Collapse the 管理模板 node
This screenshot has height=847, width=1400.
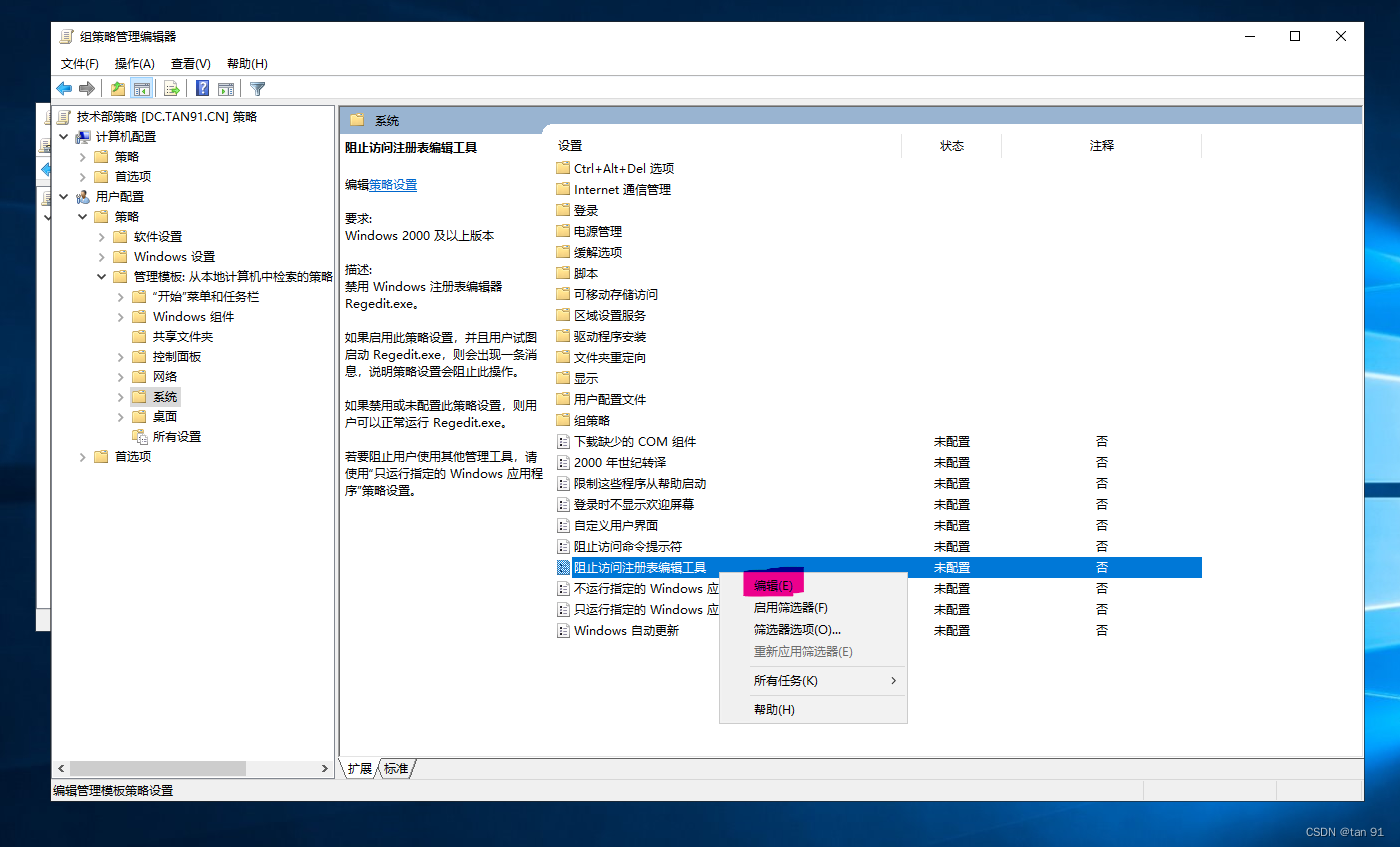(x=102, y=276)
